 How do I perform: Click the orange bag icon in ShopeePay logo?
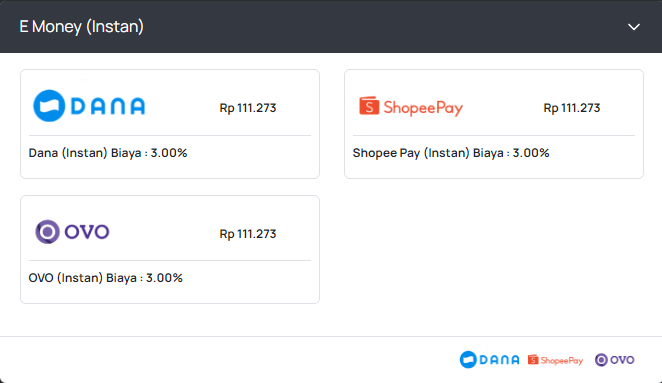[x=369, y=106]
